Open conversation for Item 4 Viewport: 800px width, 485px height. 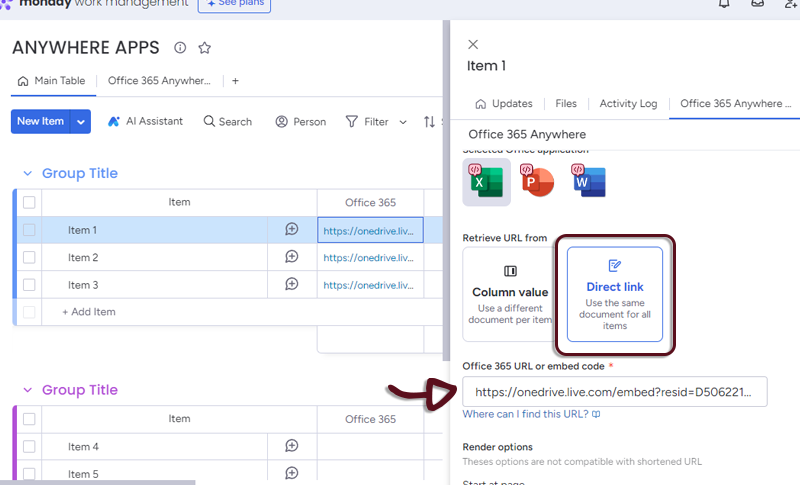(x=292, y=447)
